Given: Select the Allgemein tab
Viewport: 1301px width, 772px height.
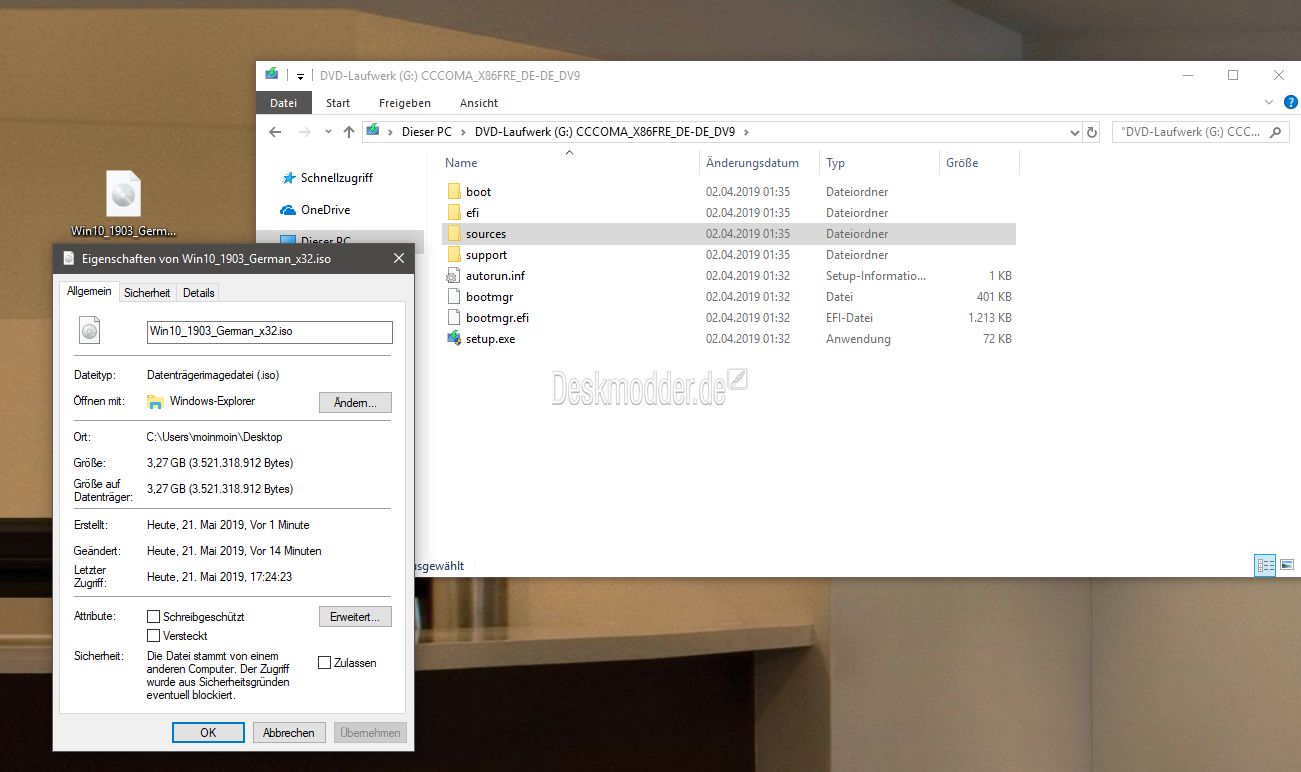Looking at the screenshot, I should click(x=89, y=291).
